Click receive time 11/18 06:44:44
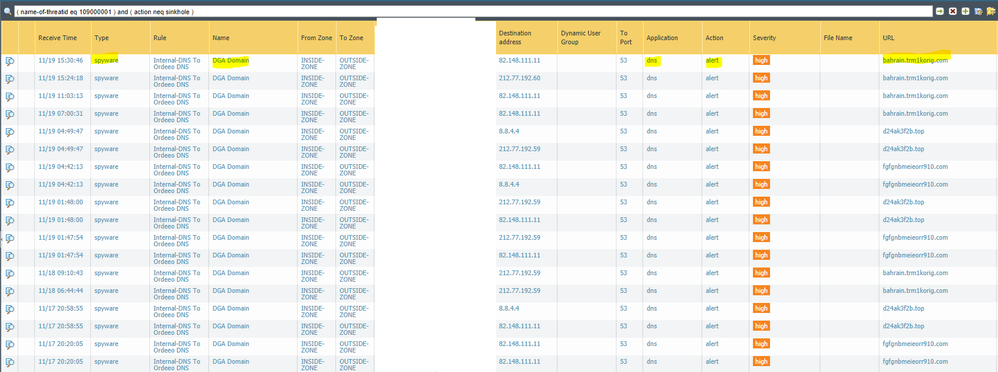Image resolution: width=998 pixels, height=372 pixels. click(60, 290)
